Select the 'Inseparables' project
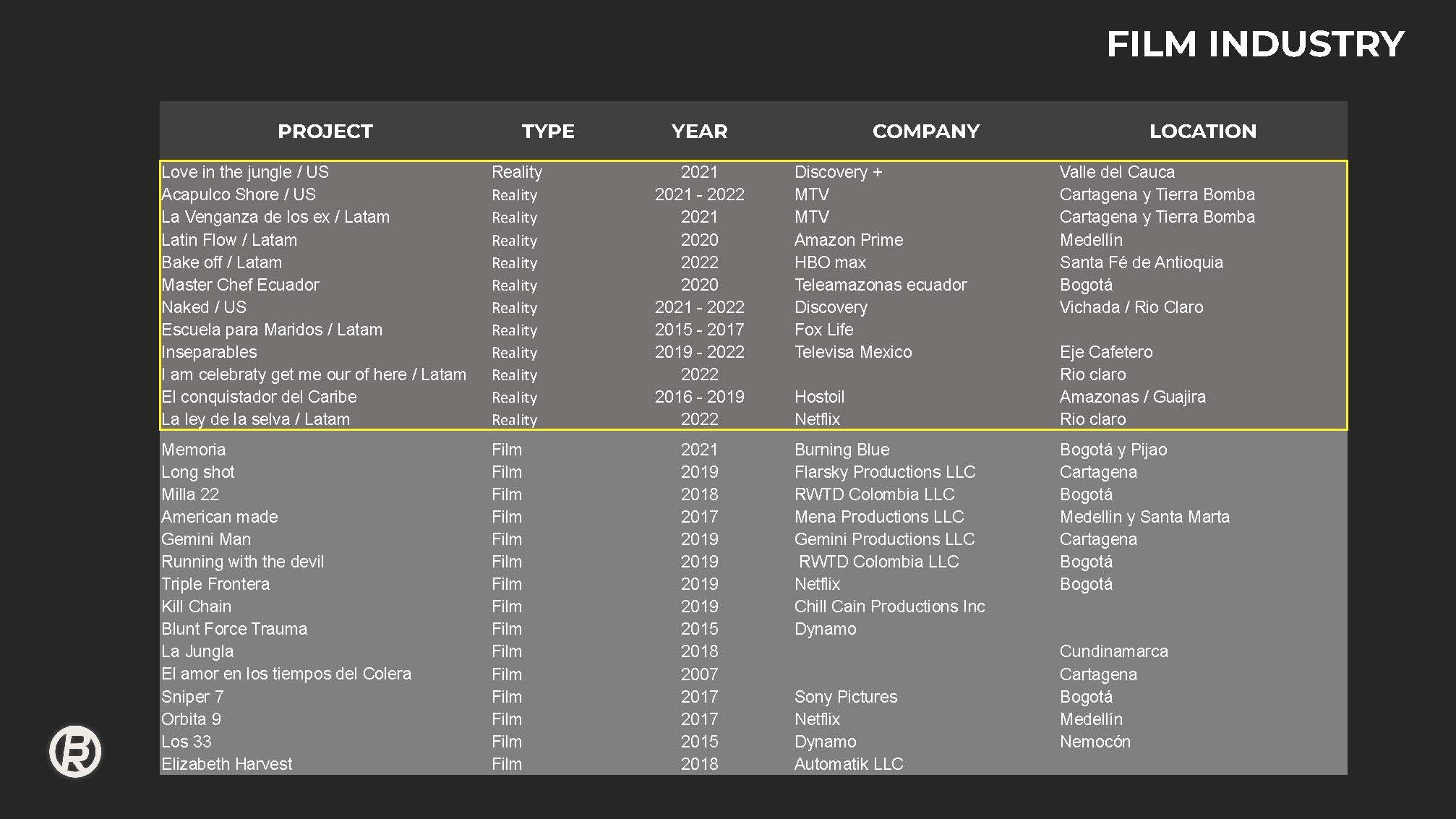 tap(209, 352)
